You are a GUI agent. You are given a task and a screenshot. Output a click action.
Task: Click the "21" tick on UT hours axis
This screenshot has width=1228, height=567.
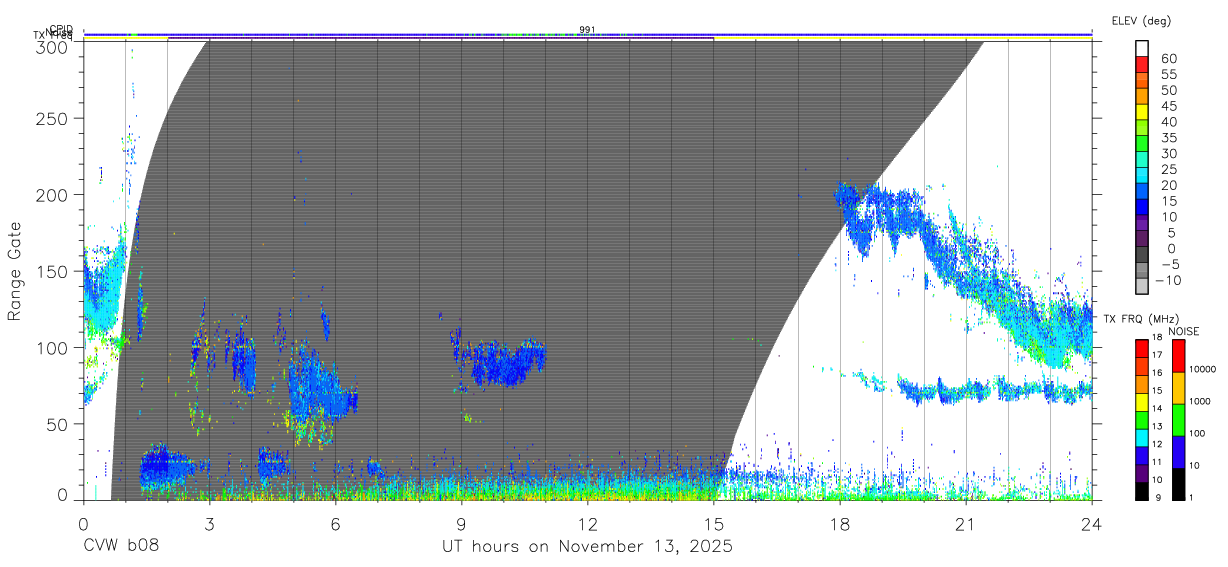[966, 524]
